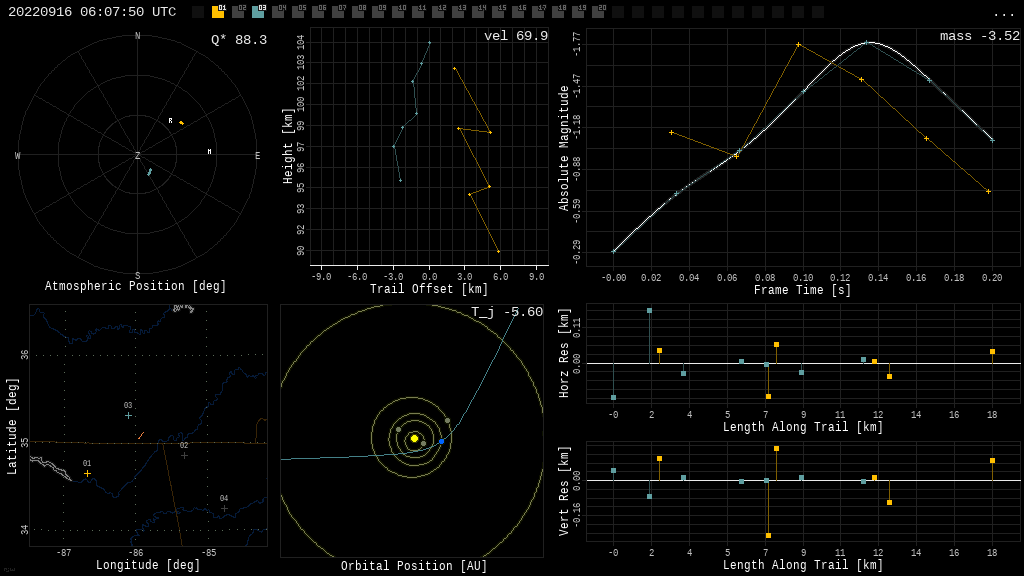This screenshot has width=1024, height=576.
Task: Pick station 04 gray cross on the map
Action: [224, 508]
